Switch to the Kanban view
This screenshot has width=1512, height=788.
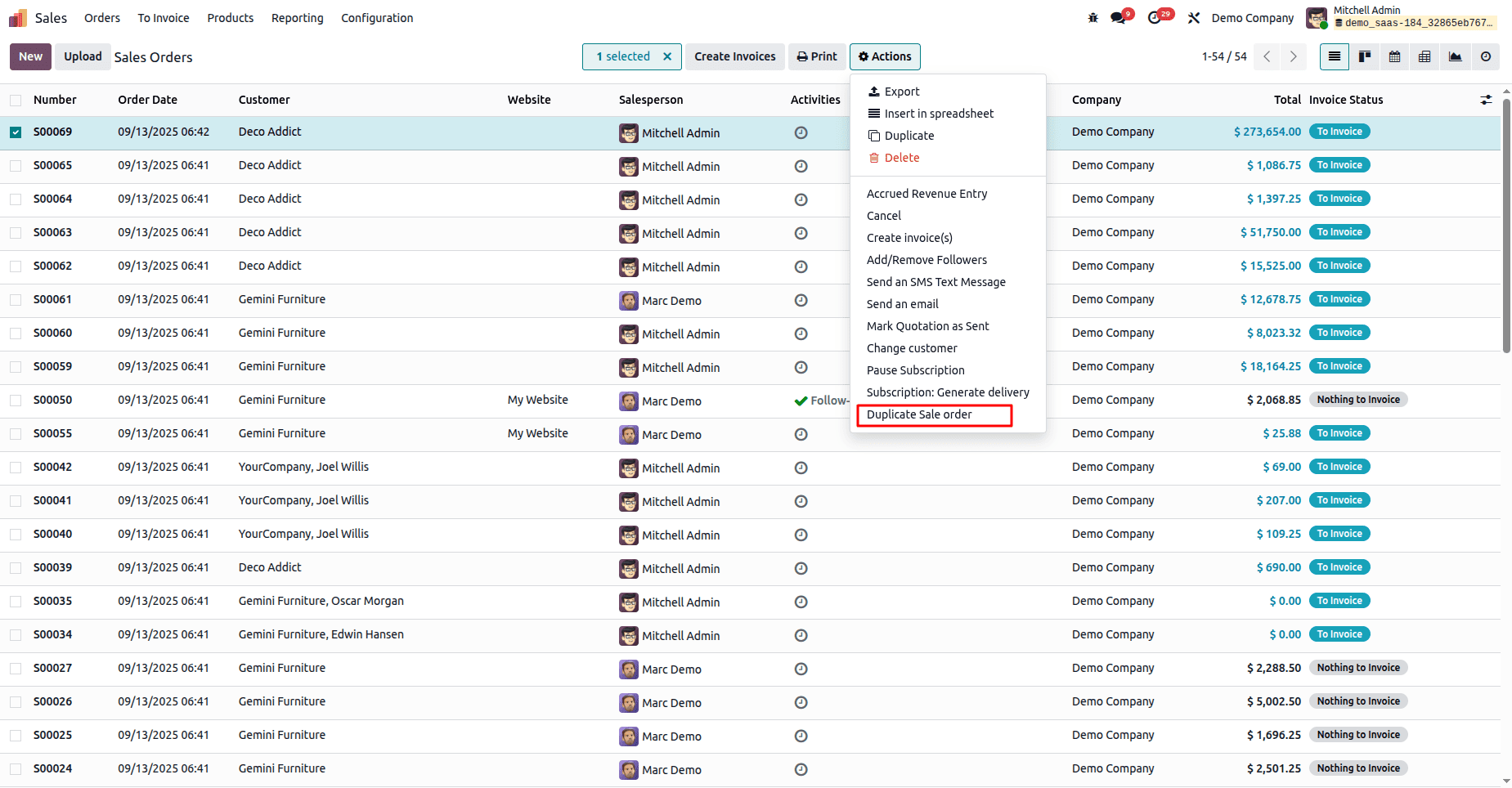click(1365, 56)
